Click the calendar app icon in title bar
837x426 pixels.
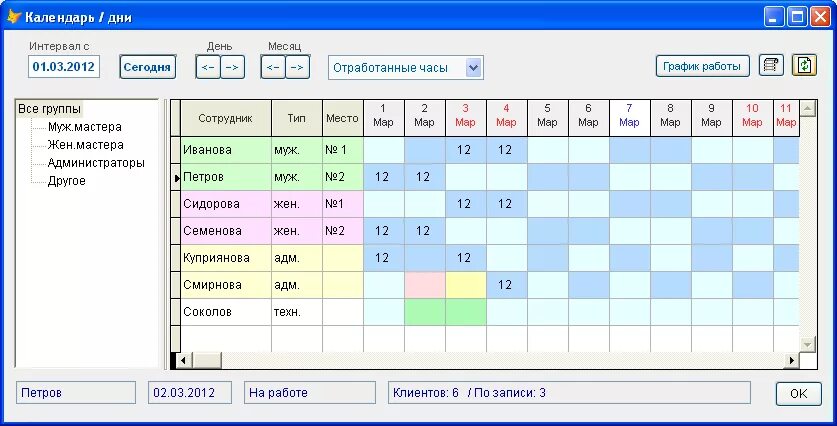click(x=13, y=17)
